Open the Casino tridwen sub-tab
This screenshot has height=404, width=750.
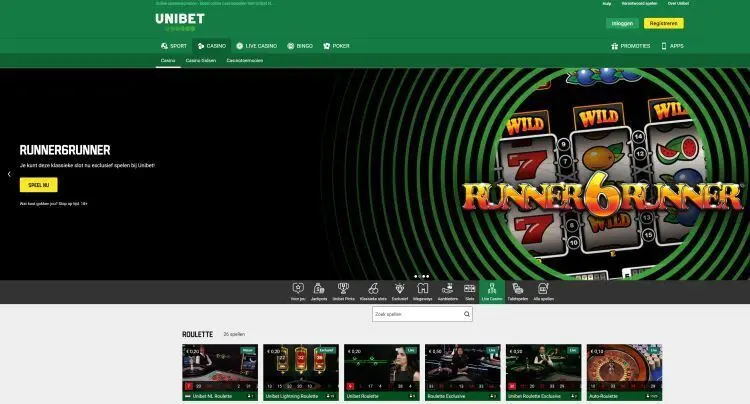[201, 61]
